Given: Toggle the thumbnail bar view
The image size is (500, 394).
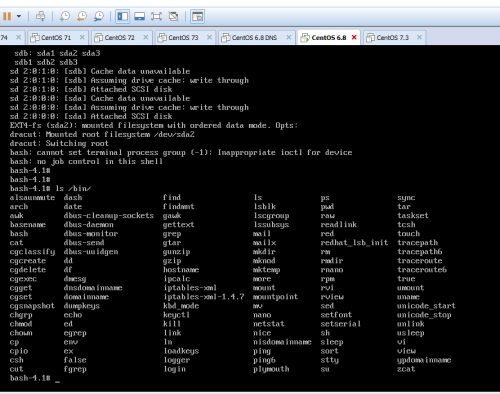Looking at the screenshot, I should (139, 16).
